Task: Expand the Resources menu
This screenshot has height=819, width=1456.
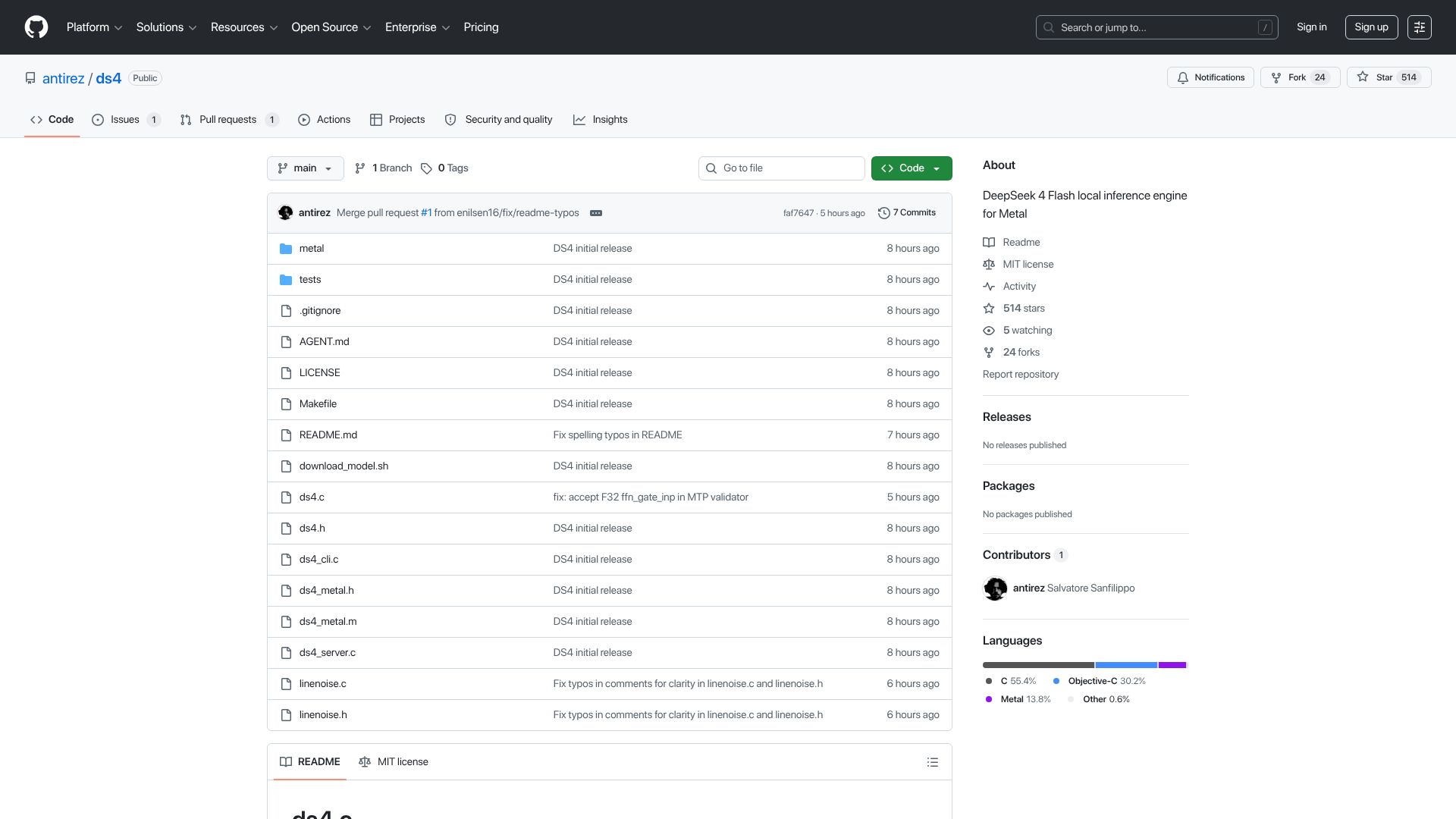Action: 244,27
